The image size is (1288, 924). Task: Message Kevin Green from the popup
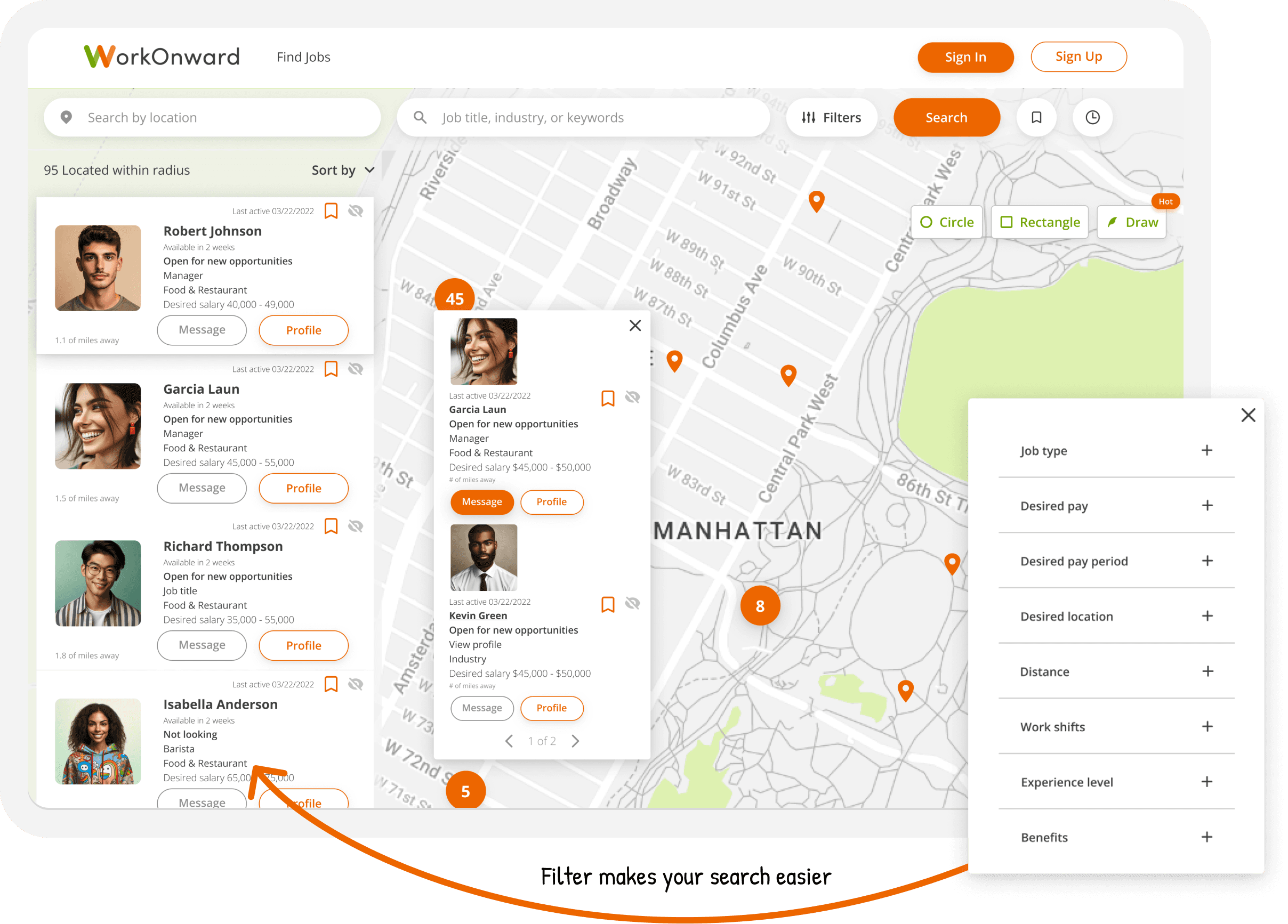(481, 708)
